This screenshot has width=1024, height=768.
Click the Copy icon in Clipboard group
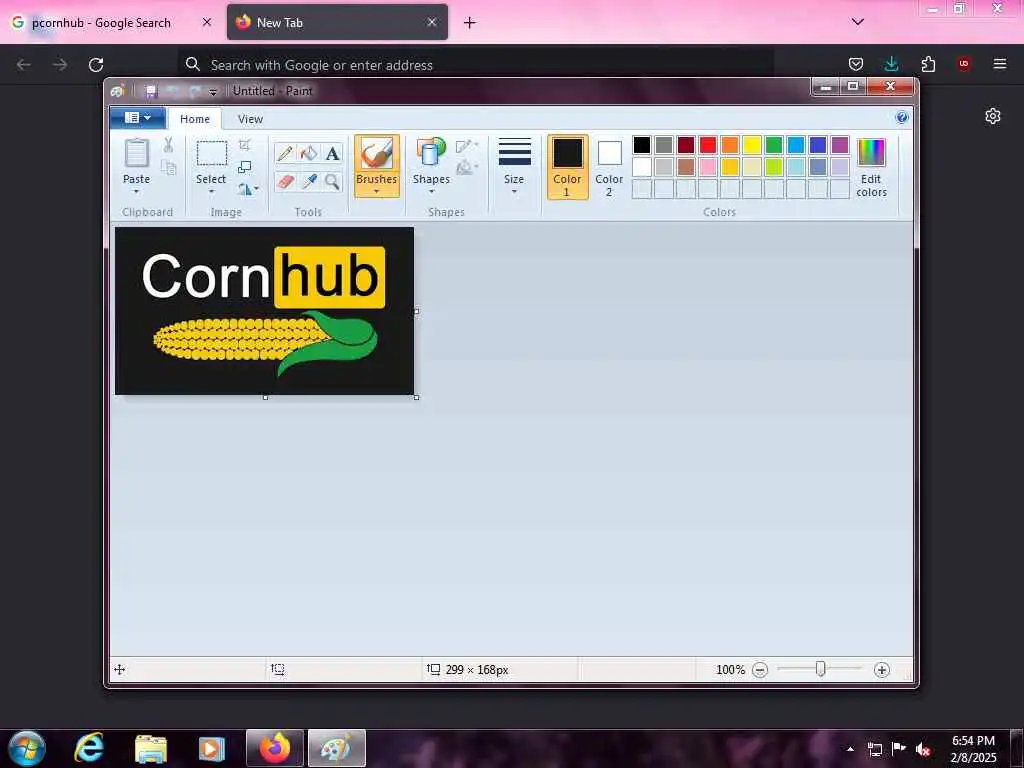[x=168, y=168]
